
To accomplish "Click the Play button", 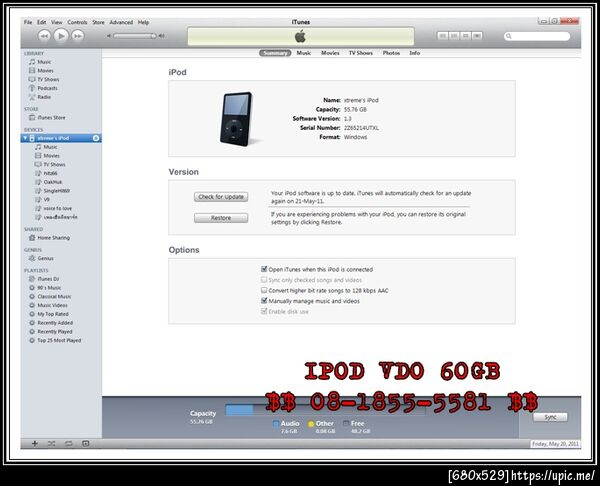I will pyautogui.click(x=60, y=36).
